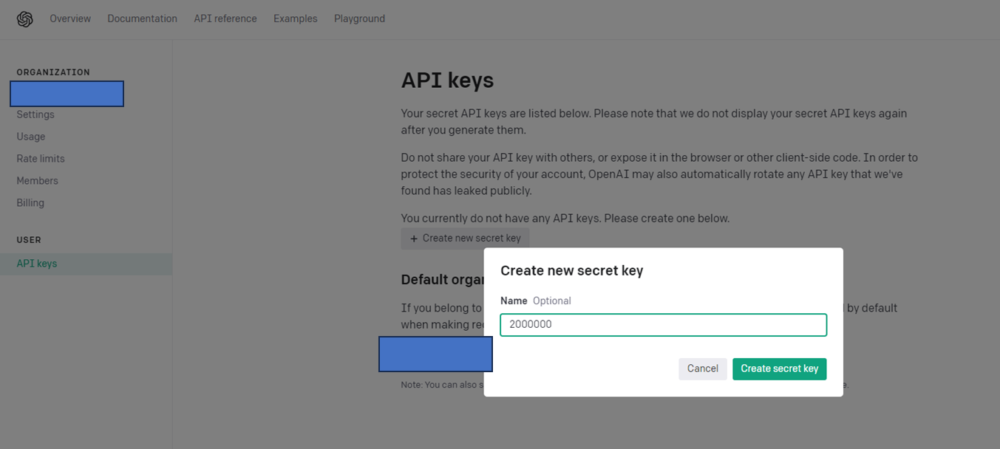The height and width of the screenshot is (449, 1000).
Task: Cancel the new secret key dialog
Action: pyautogui.click(x=703, y=369)
